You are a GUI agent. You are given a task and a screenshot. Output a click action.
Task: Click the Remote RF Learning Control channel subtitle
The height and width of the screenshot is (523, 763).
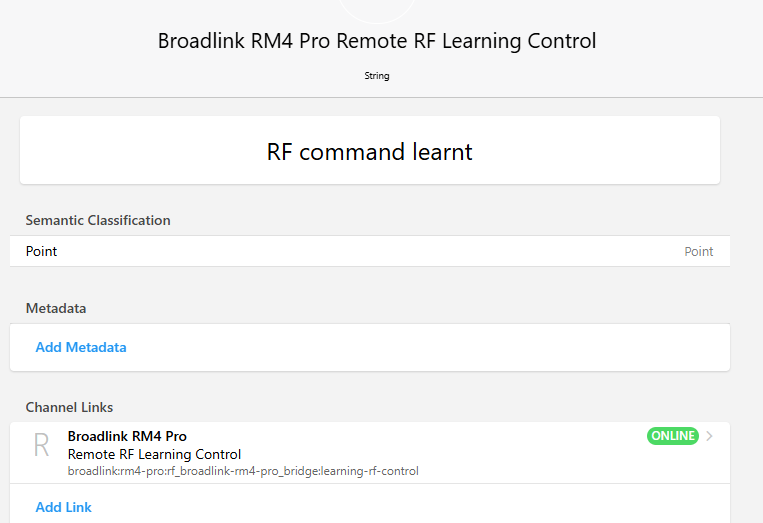click(x=154, y=454)
